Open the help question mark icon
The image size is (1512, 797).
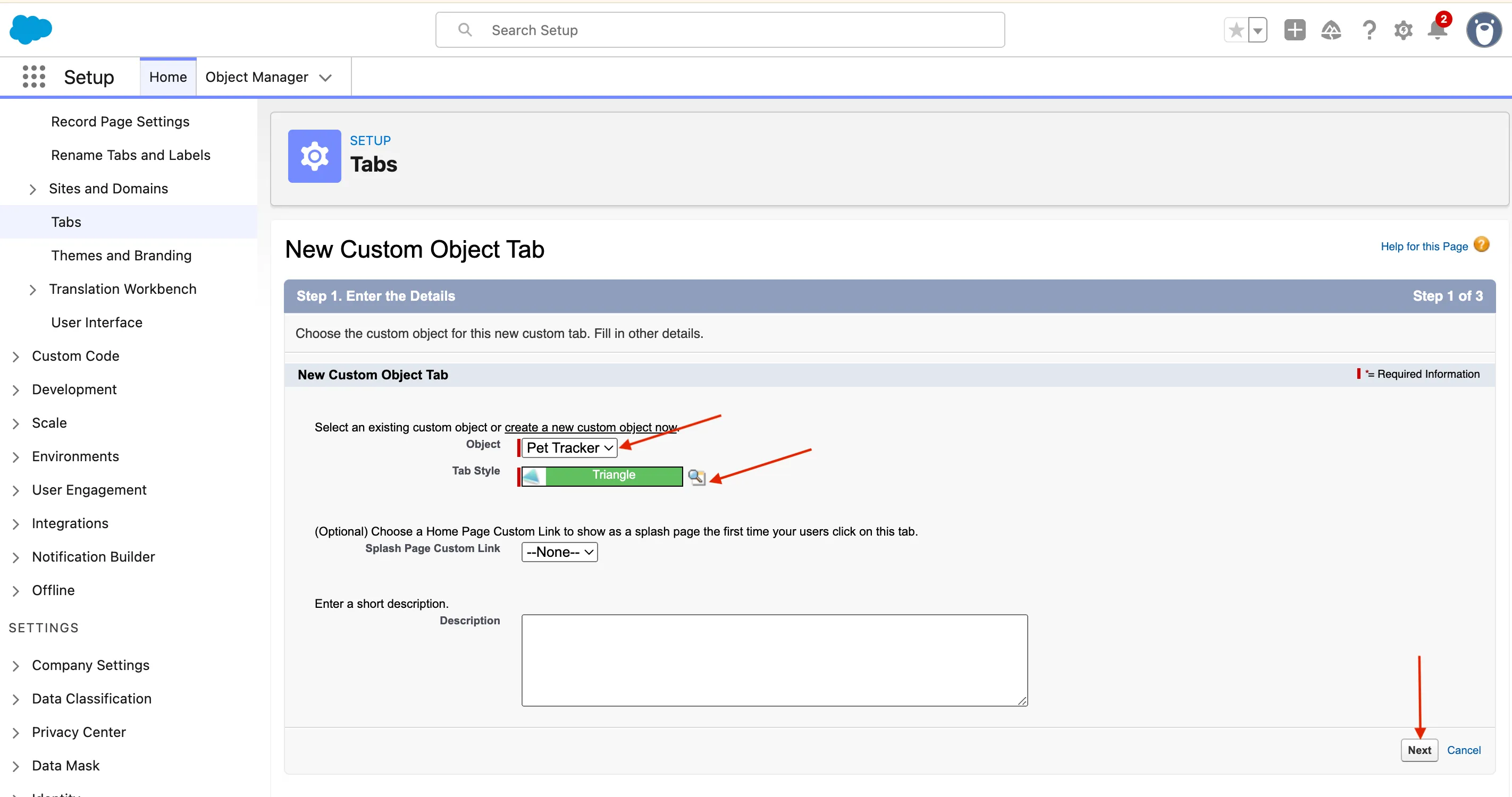coord(1368,30)
